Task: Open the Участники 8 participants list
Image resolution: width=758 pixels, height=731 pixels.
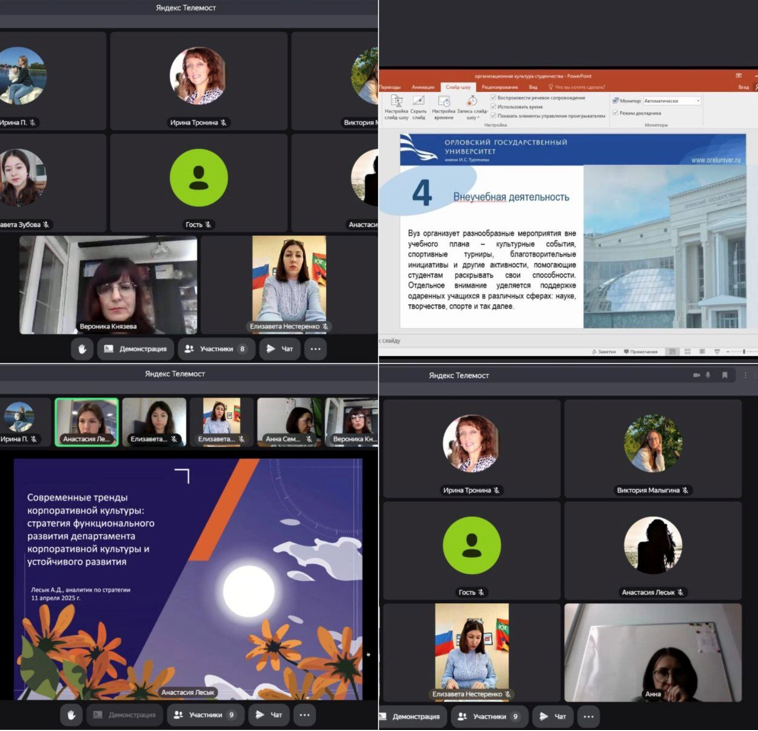Action: [217, 349]
